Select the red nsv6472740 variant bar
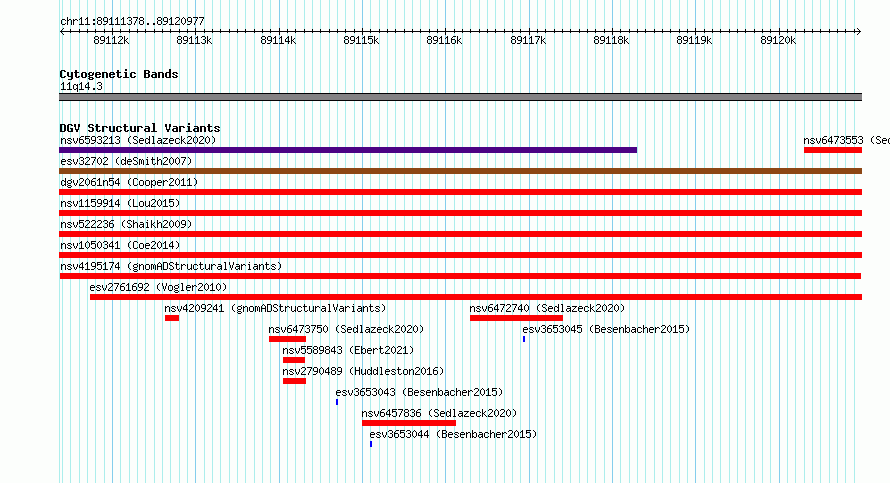Image resolution: width=890 pixels, height=483 pixels. coord(516,318)
